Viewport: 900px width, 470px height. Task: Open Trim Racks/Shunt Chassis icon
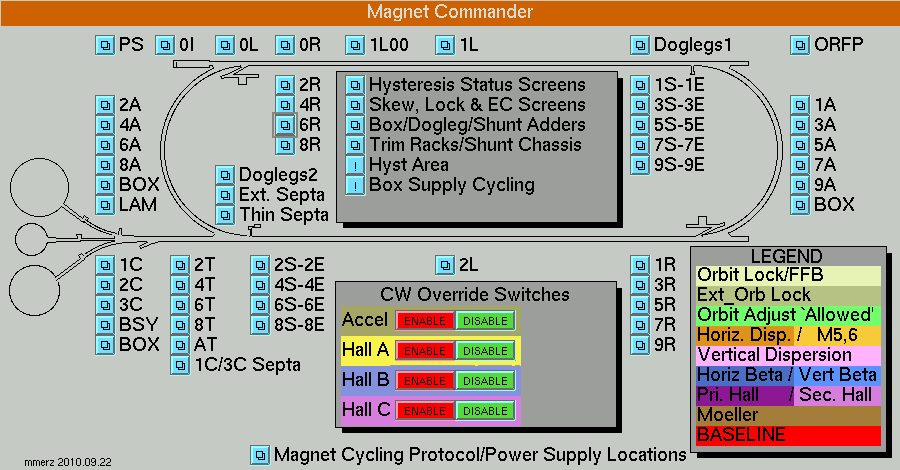click(x=355, y=145)
